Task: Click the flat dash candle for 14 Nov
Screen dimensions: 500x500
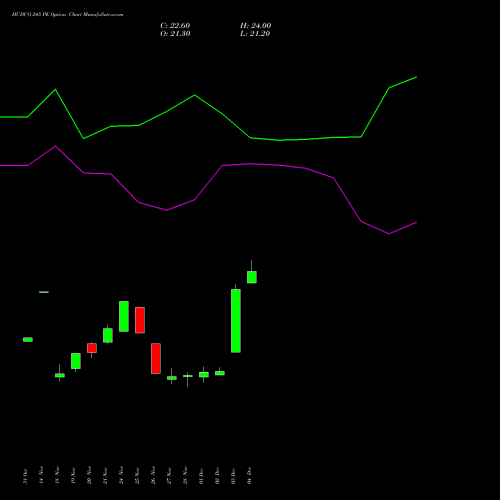Action: click(x=44, y=292)
